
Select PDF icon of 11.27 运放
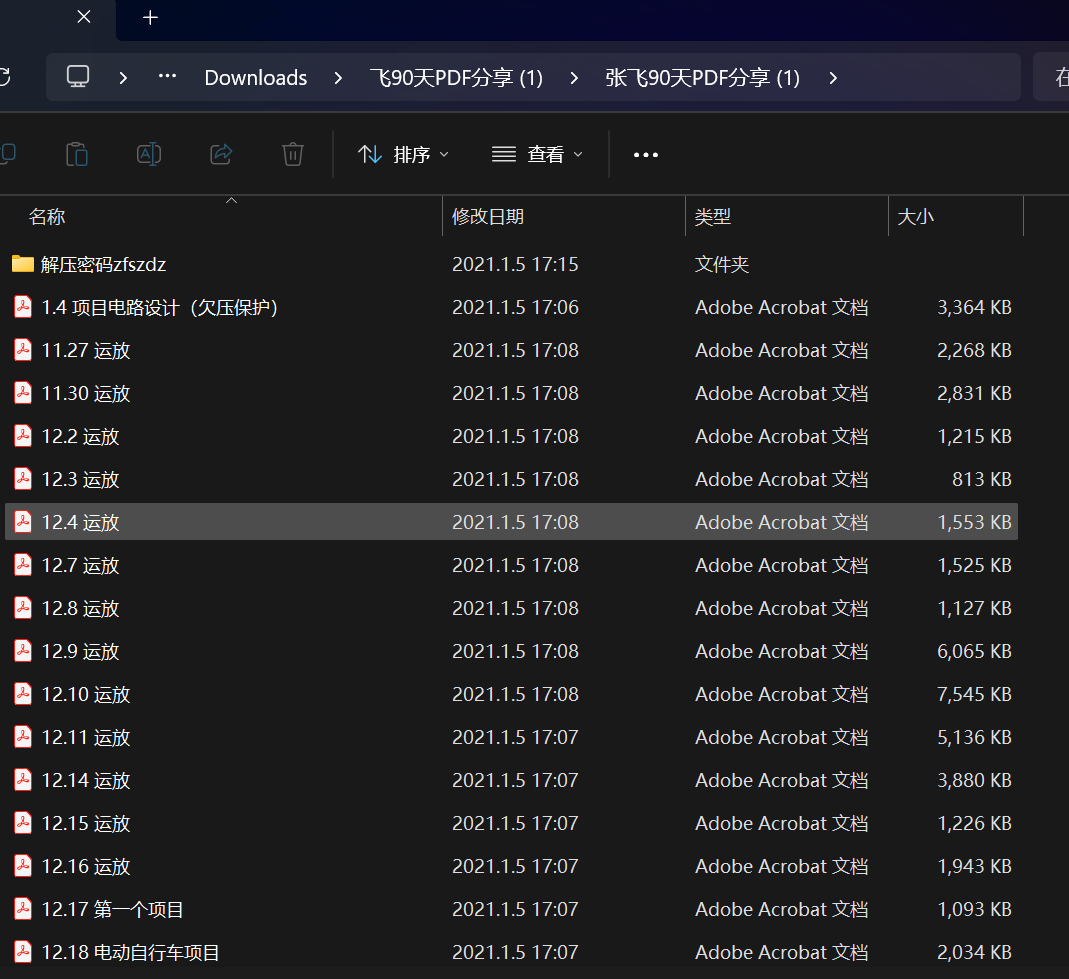point(23,350)
